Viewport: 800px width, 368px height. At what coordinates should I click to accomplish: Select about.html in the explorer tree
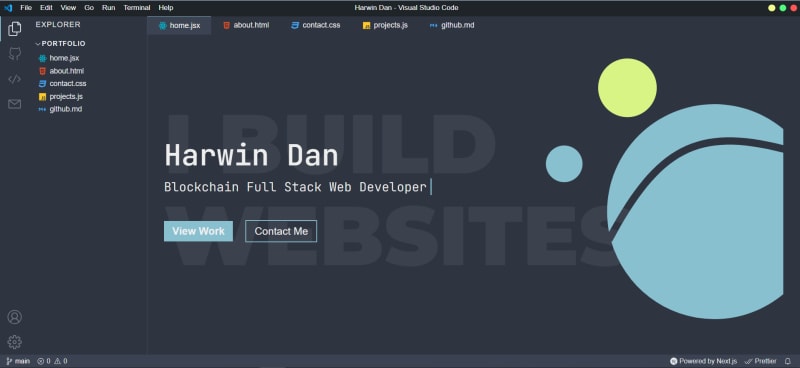[61, 71]
